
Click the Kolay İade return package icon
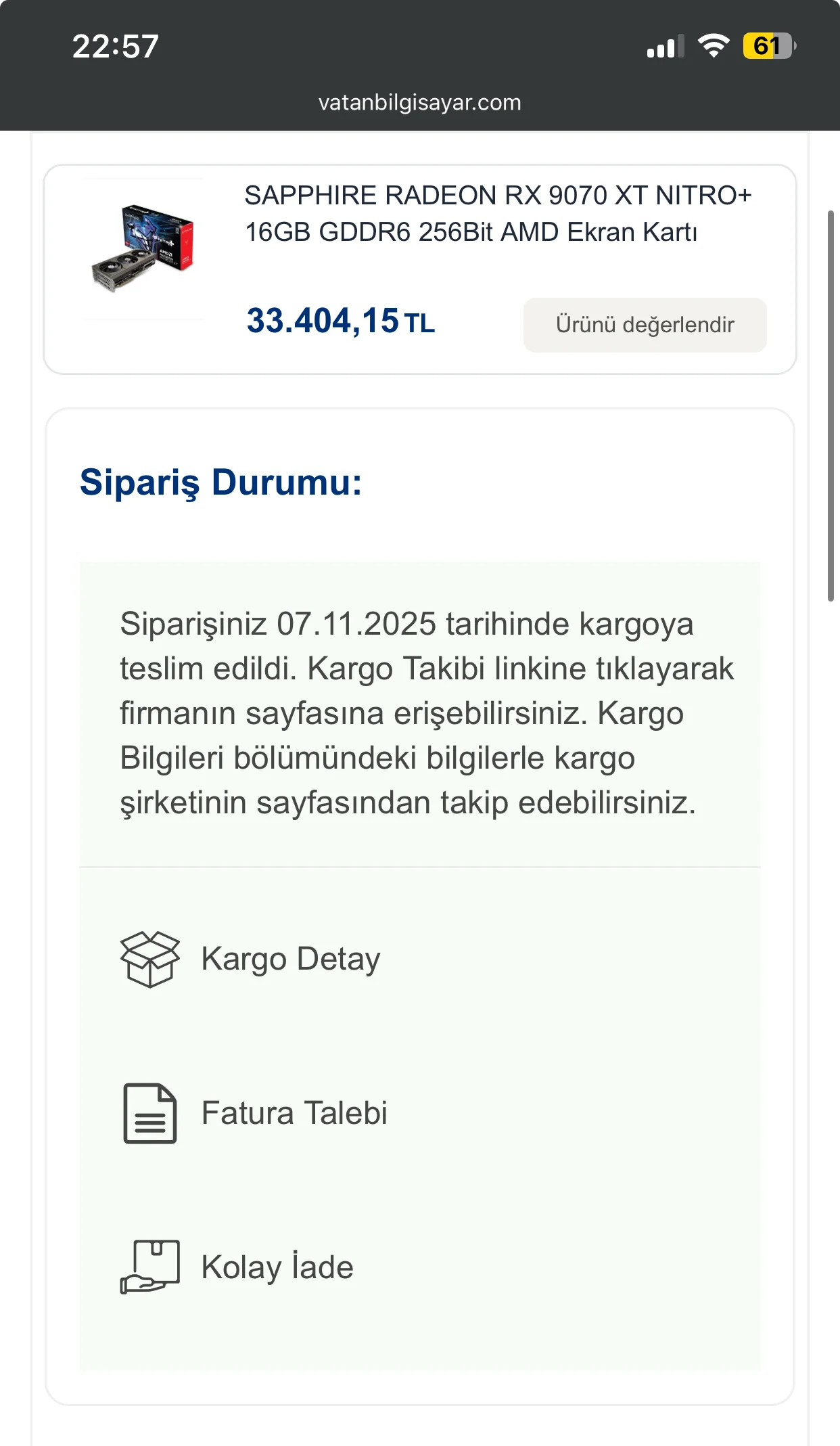(x=149, y=1267)
